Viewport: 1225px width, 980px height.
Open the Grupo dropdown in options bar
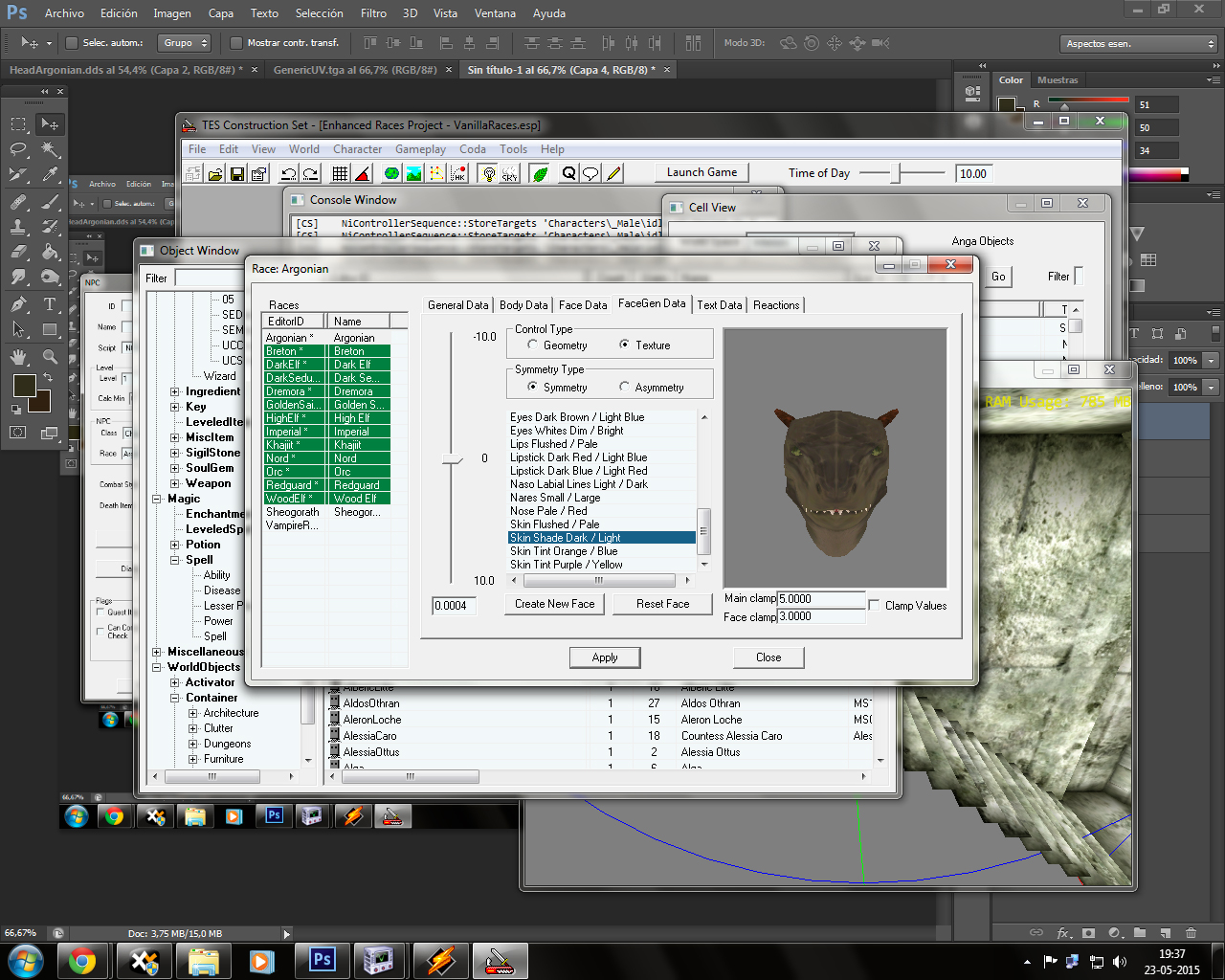point(185,43)
